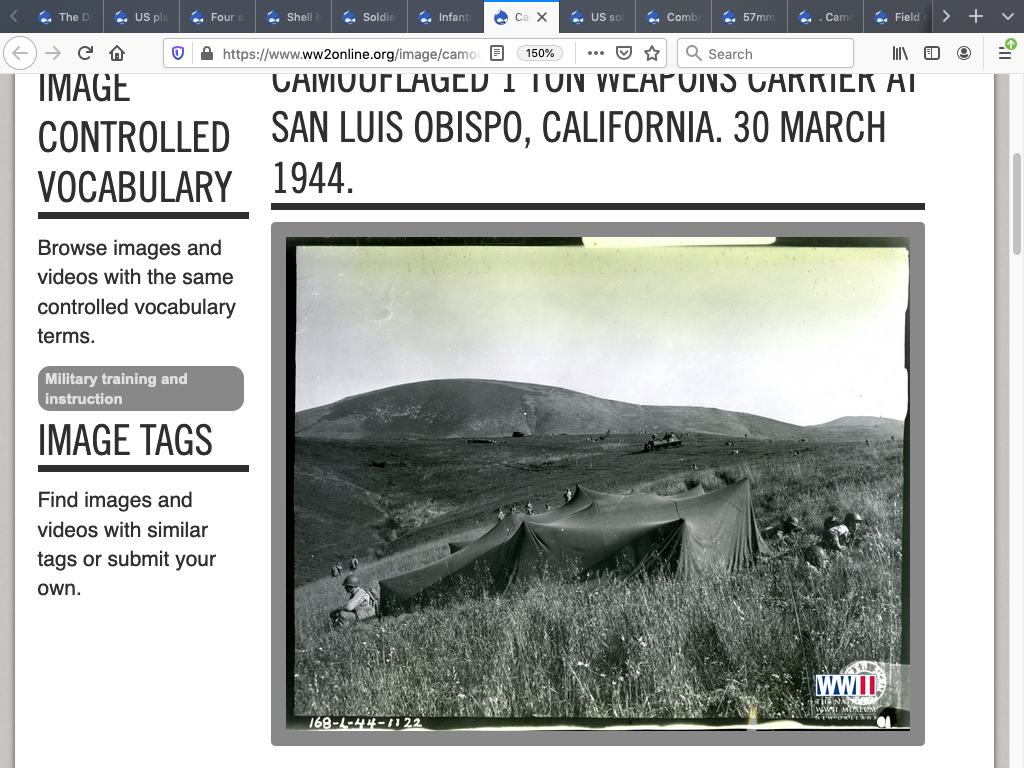Screen dimensions: 1024x768
Task: Reload the current page
Action: (x=86, y=53)
